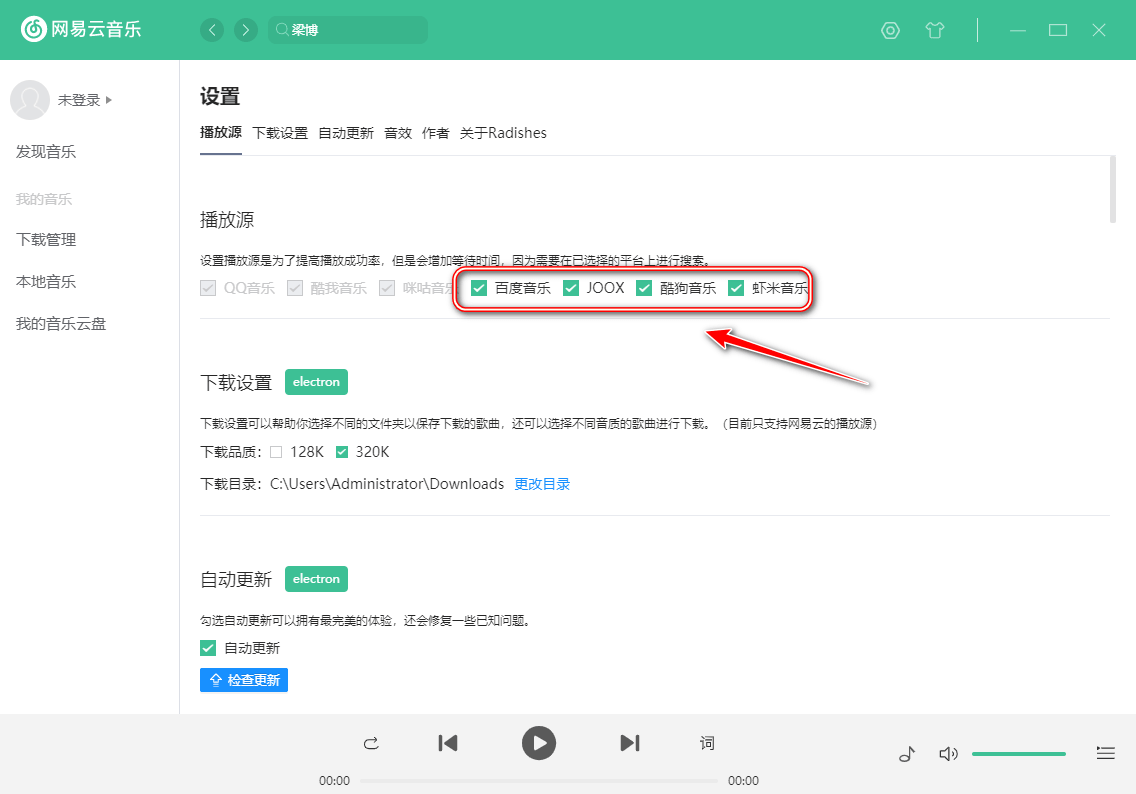This screenshot has width=1136, height=794.
Task: Expand the 未登录 user menu arrow
Action: [110, 99]
